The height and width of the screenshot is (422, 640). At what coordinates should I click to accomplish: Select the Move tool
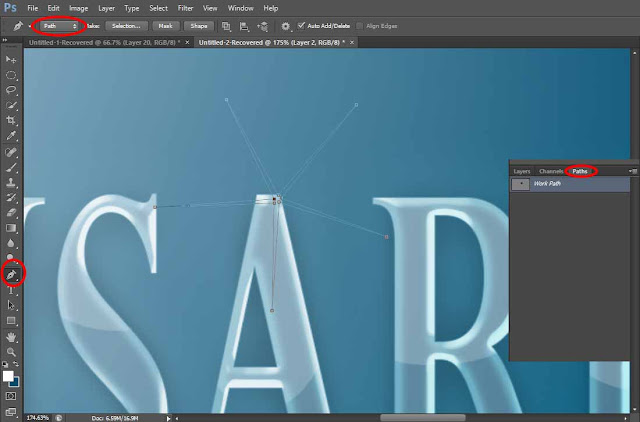point(11,60)
